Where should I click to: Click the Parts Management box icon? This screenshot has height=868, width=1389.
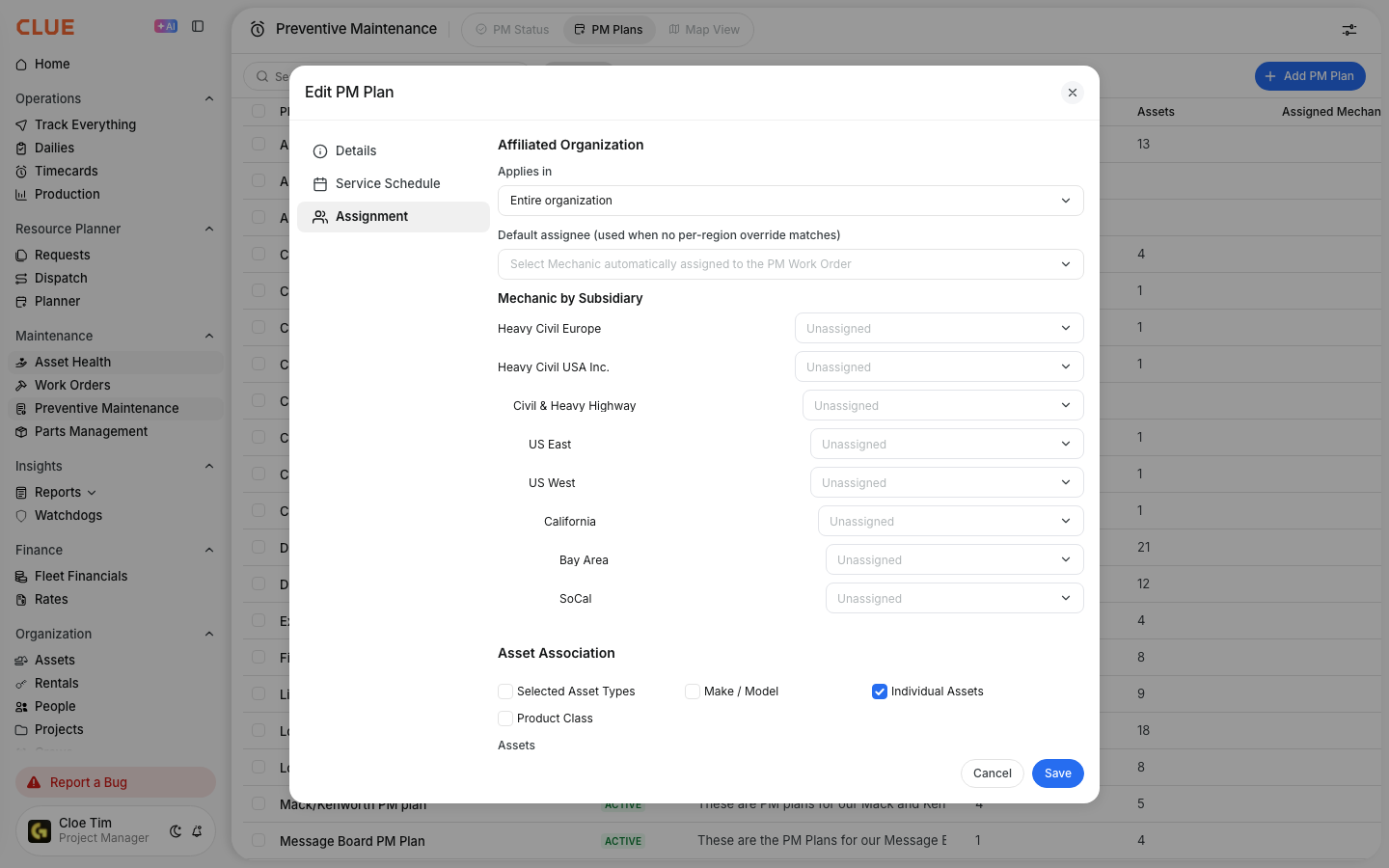(21, 432)
